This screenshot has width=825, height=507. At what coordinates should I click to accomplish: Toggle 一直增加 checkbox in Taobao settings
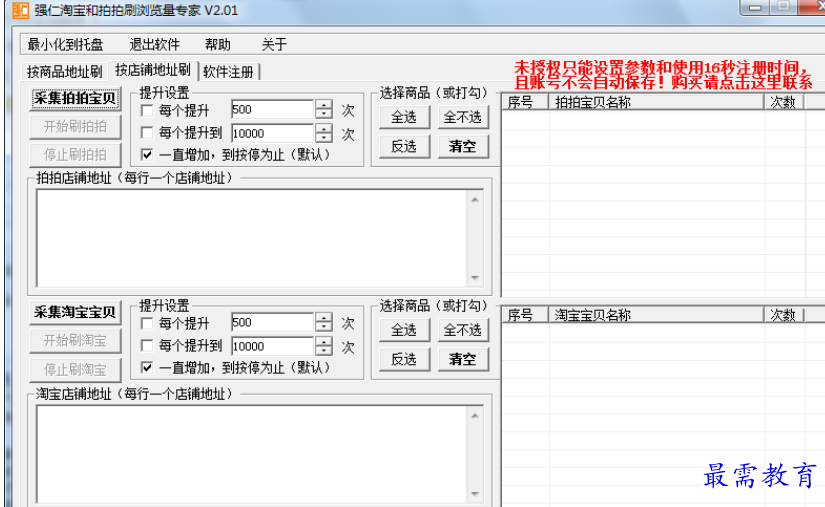(147, 368)
